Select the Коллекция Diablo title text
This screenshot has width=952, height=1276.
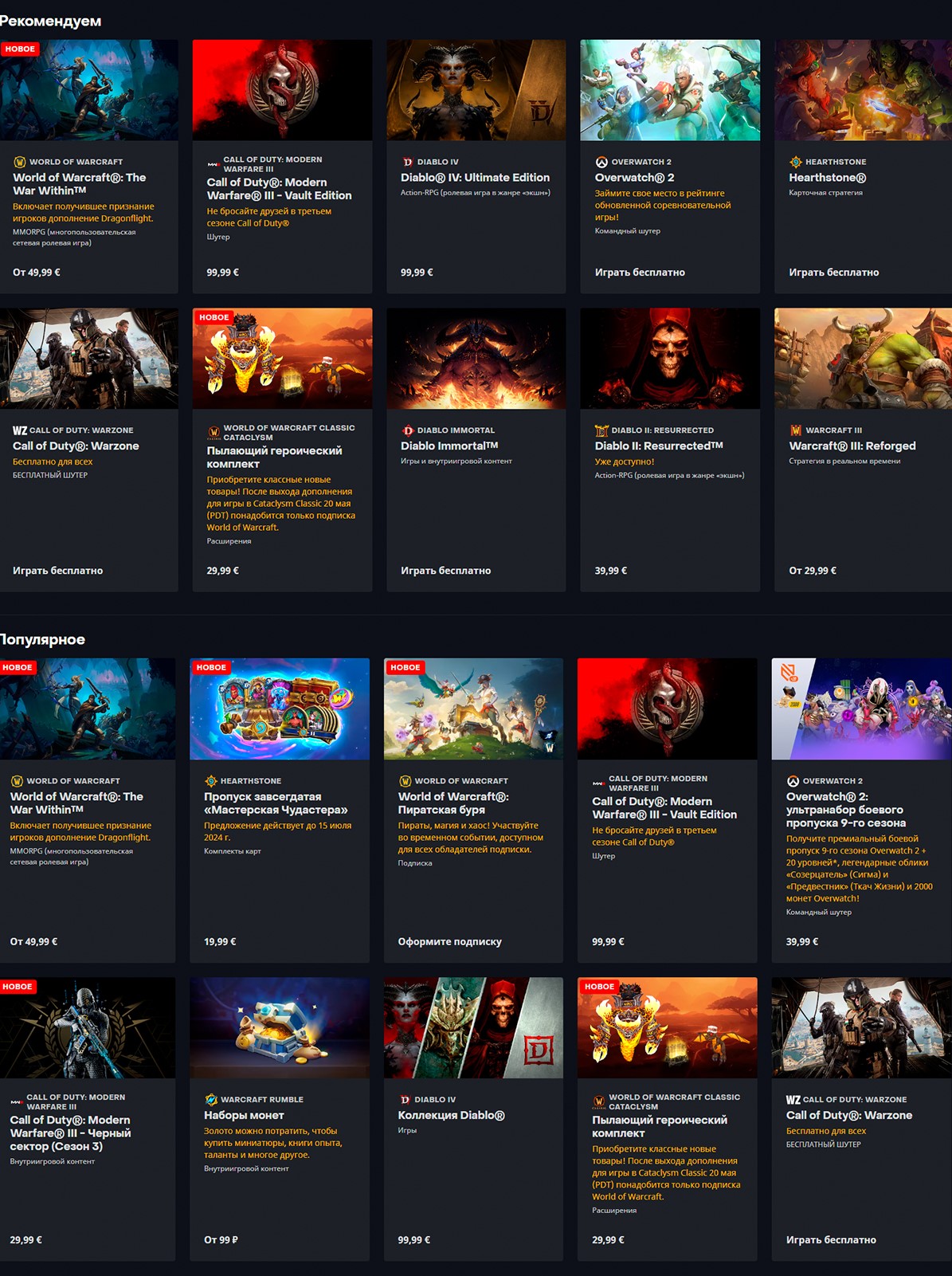(451, 1116)
